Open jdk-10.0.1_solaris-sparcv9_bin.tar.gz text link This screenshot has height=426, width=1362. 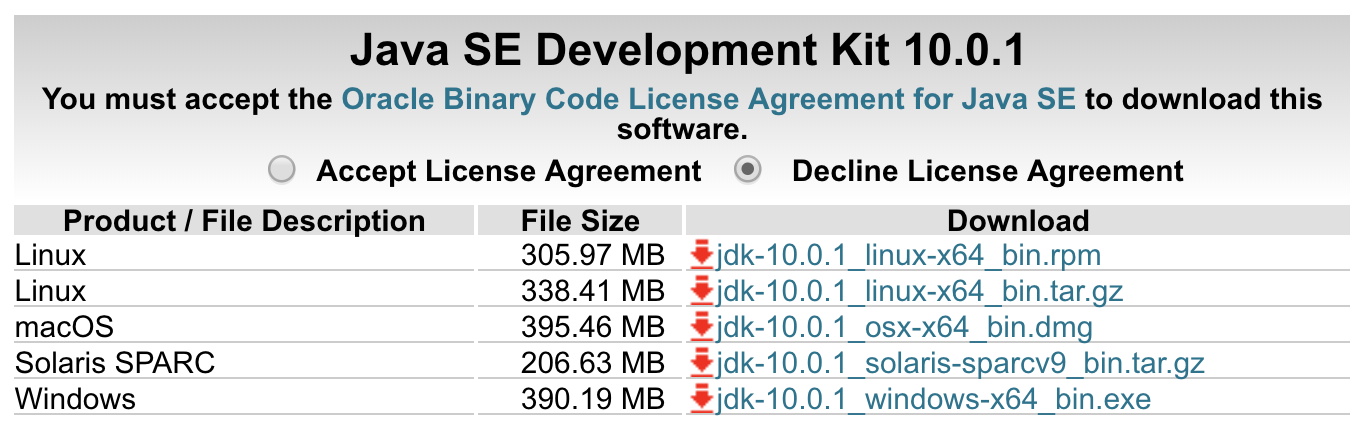[960, 364]
